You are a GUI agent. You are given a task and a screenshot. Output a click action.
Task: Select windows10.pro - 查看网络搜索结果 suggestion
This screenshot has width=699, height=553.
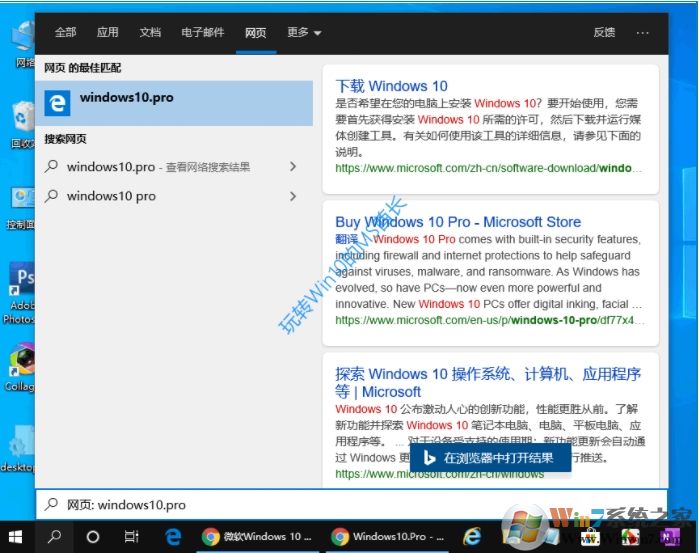(x=174, y=166)
